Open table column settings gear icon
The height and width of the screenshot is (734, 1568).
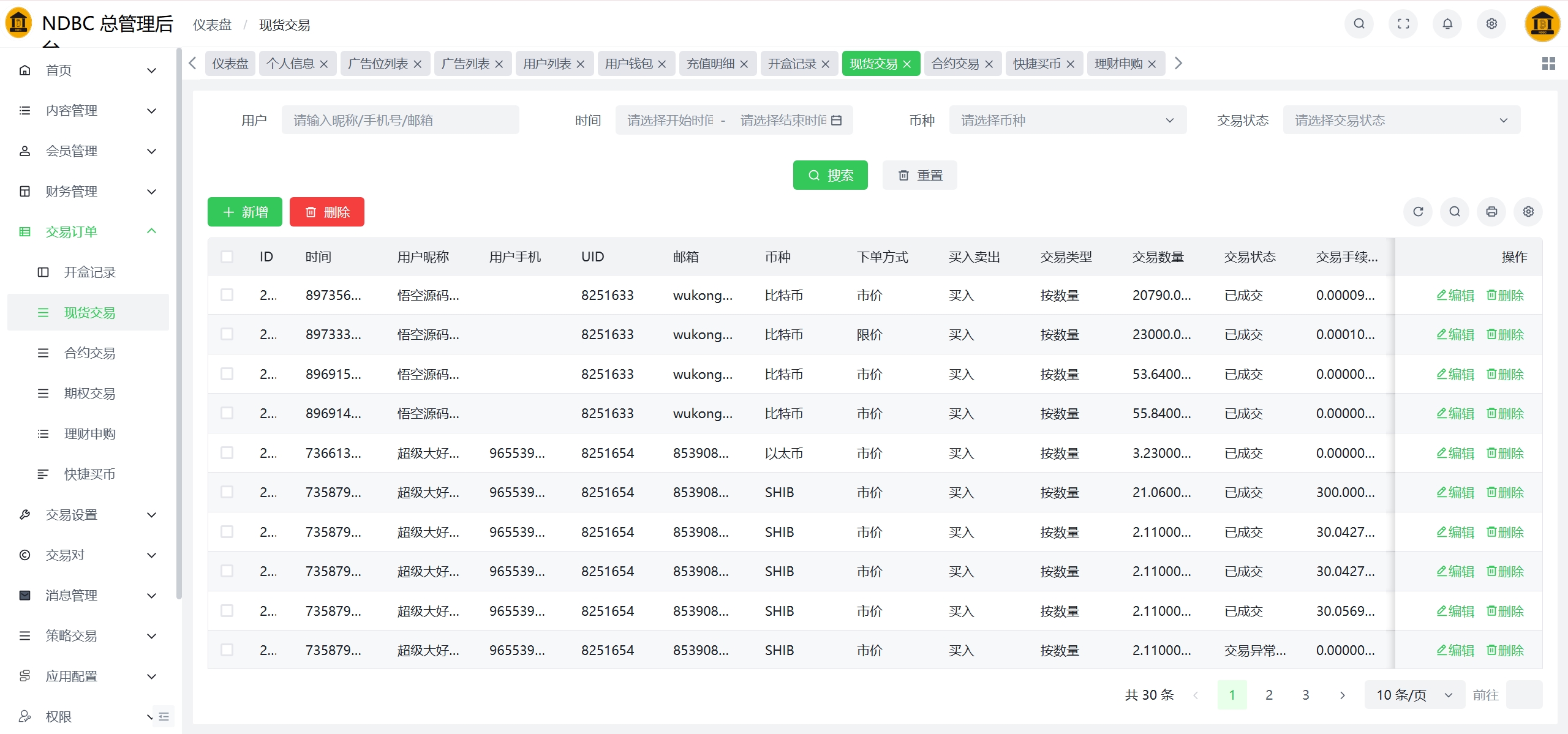pos(1528,212)
